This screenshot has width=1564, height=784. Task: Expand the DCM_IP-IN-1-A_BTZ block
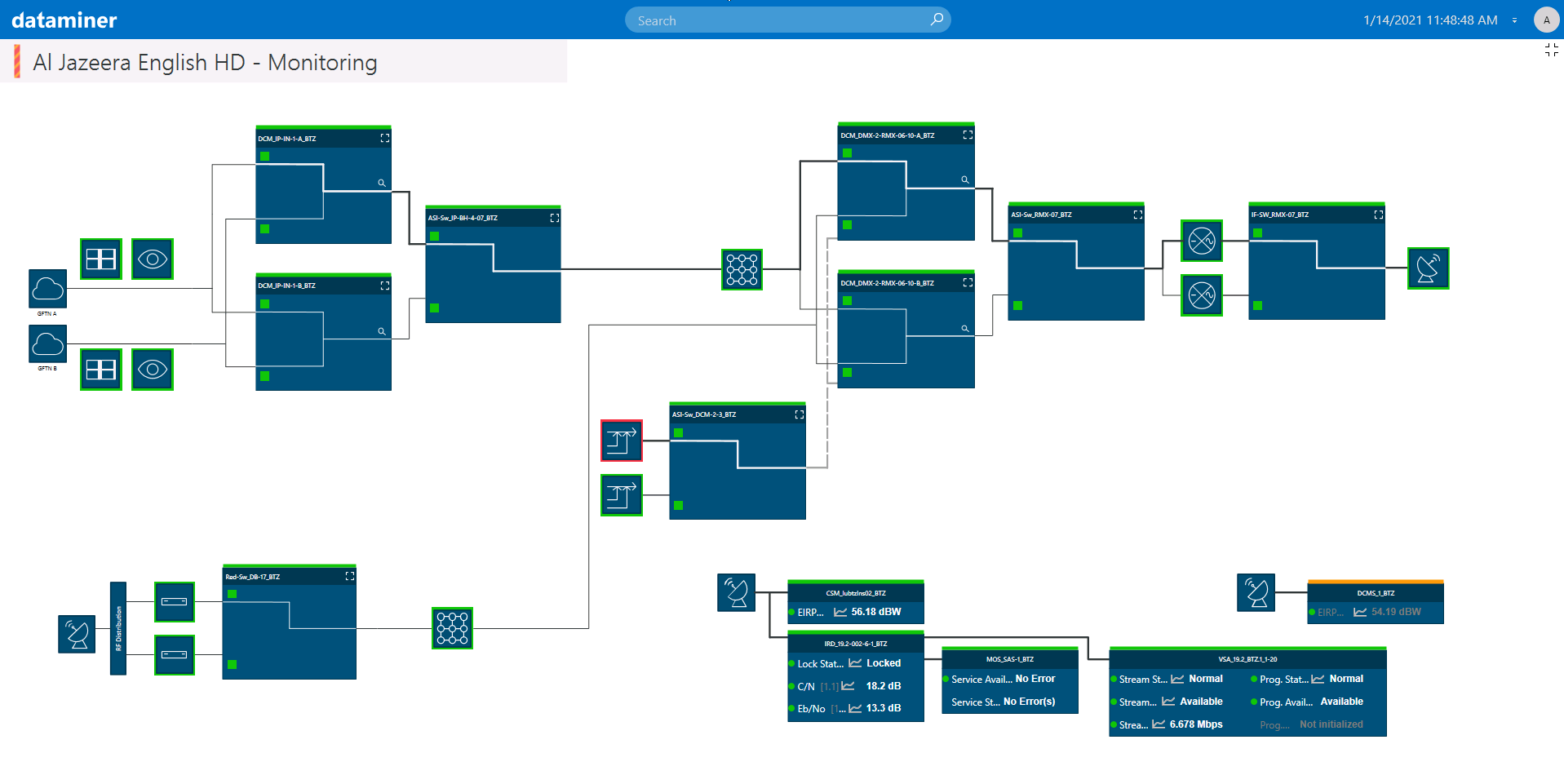[x=385, y=139]
